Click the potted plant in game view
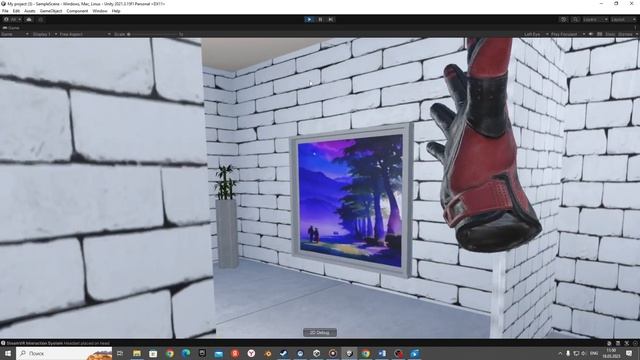The image size is (640, 360). click(226, 216)
